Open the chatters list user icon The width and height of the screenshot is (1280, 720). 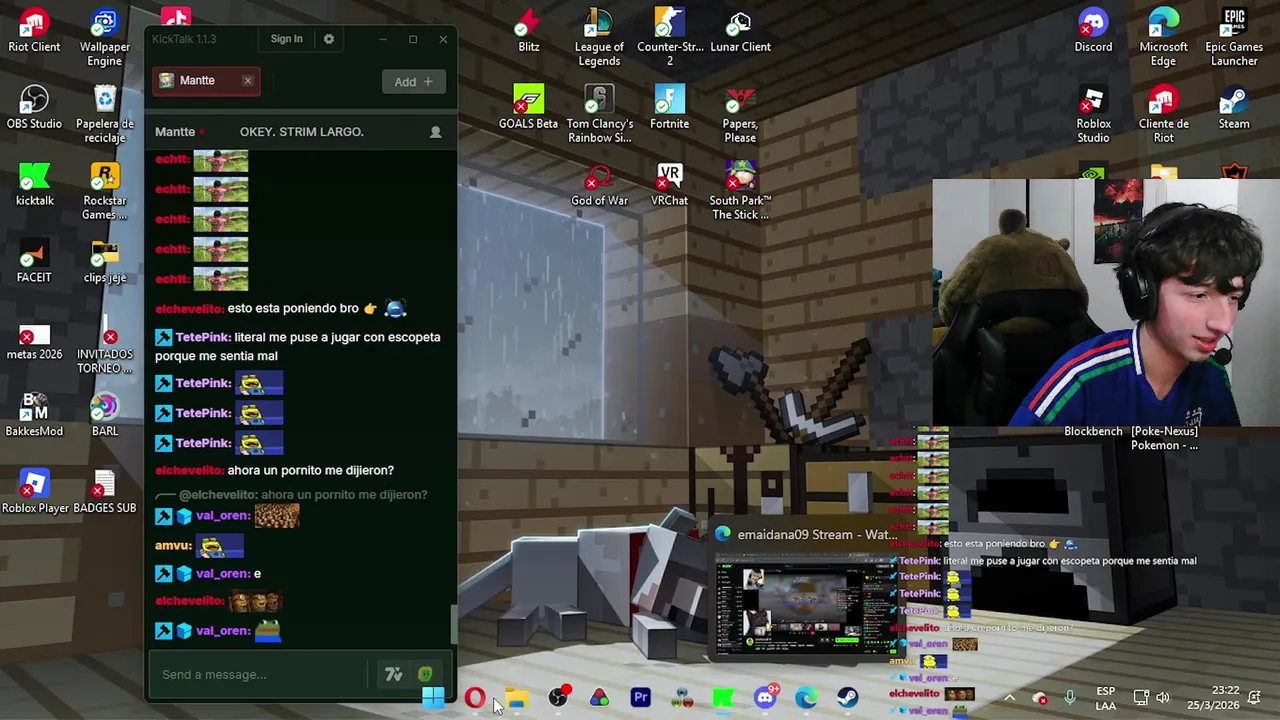pyautogui.click(x=435, y=132)
